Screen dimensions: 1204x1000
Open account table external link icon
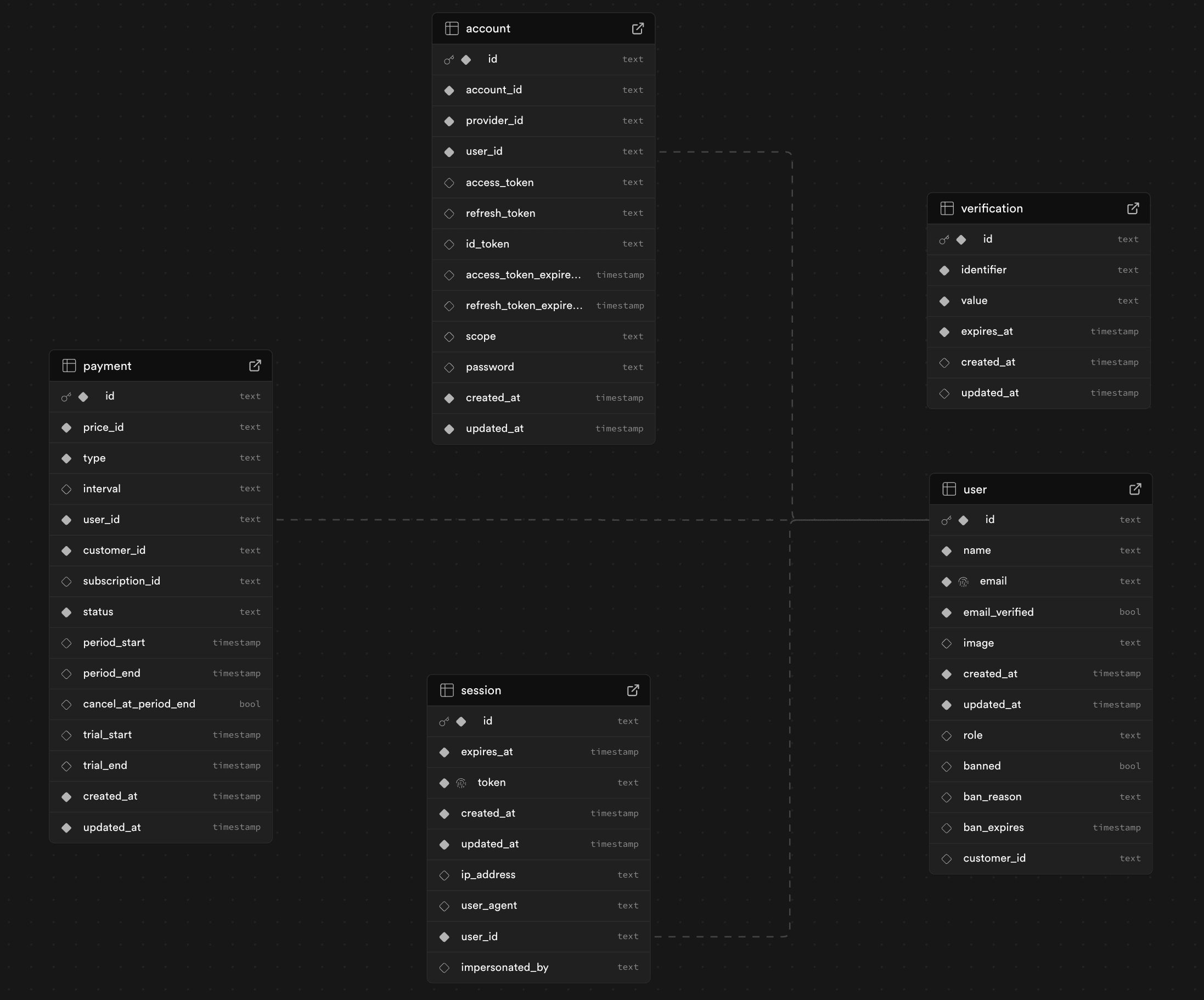coord(638,29)
